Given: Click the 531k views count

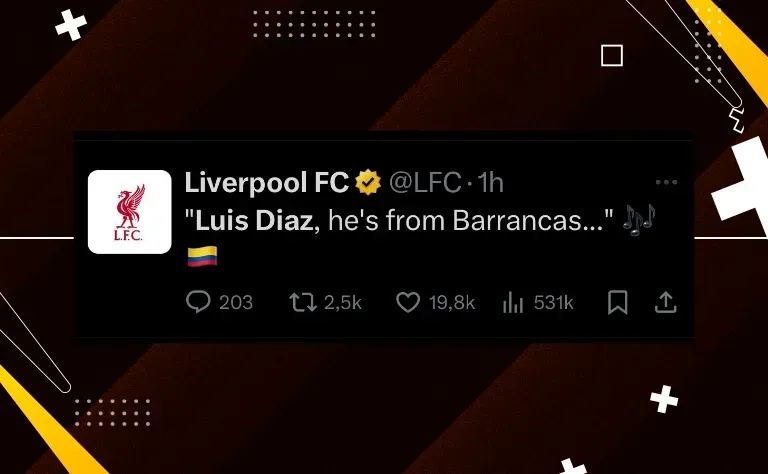Looking at the screenshot, I should 553,303.
